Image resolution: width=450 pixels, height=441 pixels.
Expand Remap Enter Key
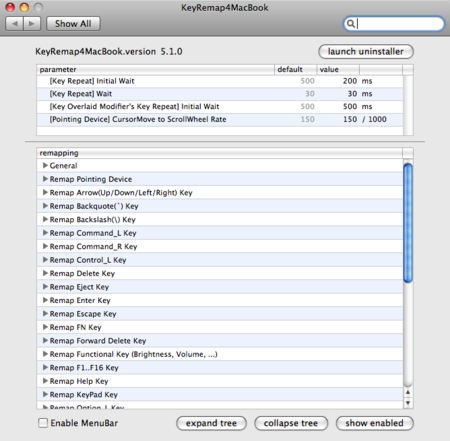(45, 300)
